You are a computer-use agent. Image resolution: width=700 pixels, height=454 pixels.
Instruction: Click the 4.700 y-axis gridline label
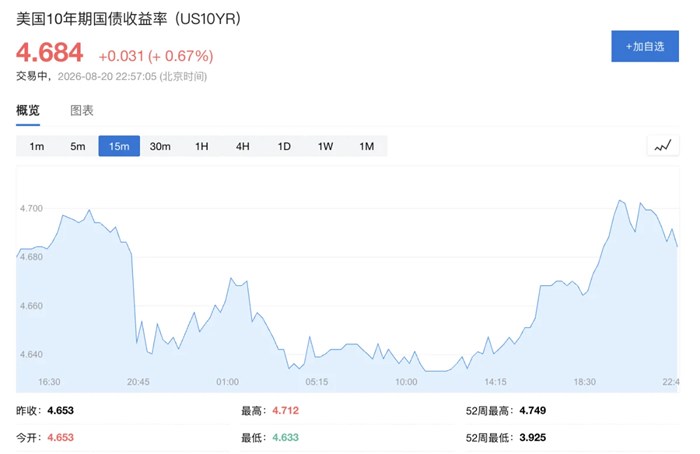(x=31, y=208)
